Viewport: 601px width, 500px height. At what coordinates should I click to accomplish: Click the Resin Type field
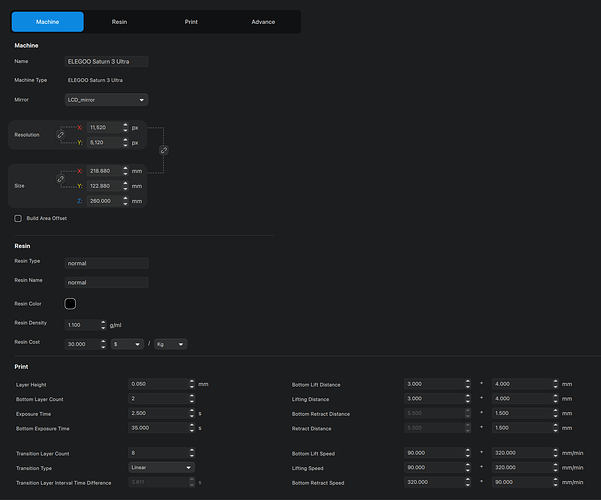pyautogui.click(x=107, y=263)
